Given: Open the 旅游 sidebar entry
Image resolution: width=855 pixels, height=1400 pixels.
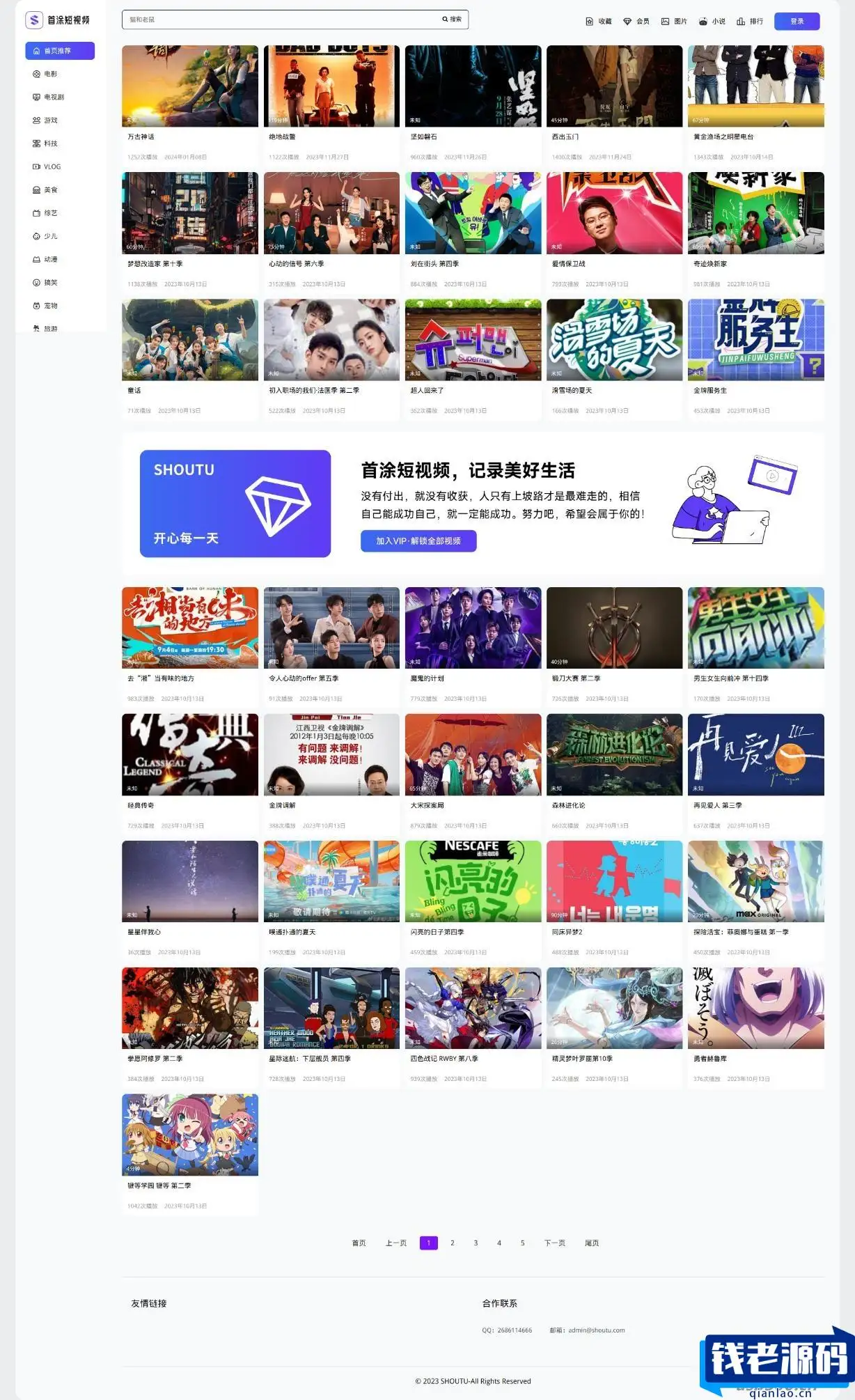Looking at the screenshot, I should point(46,329).
